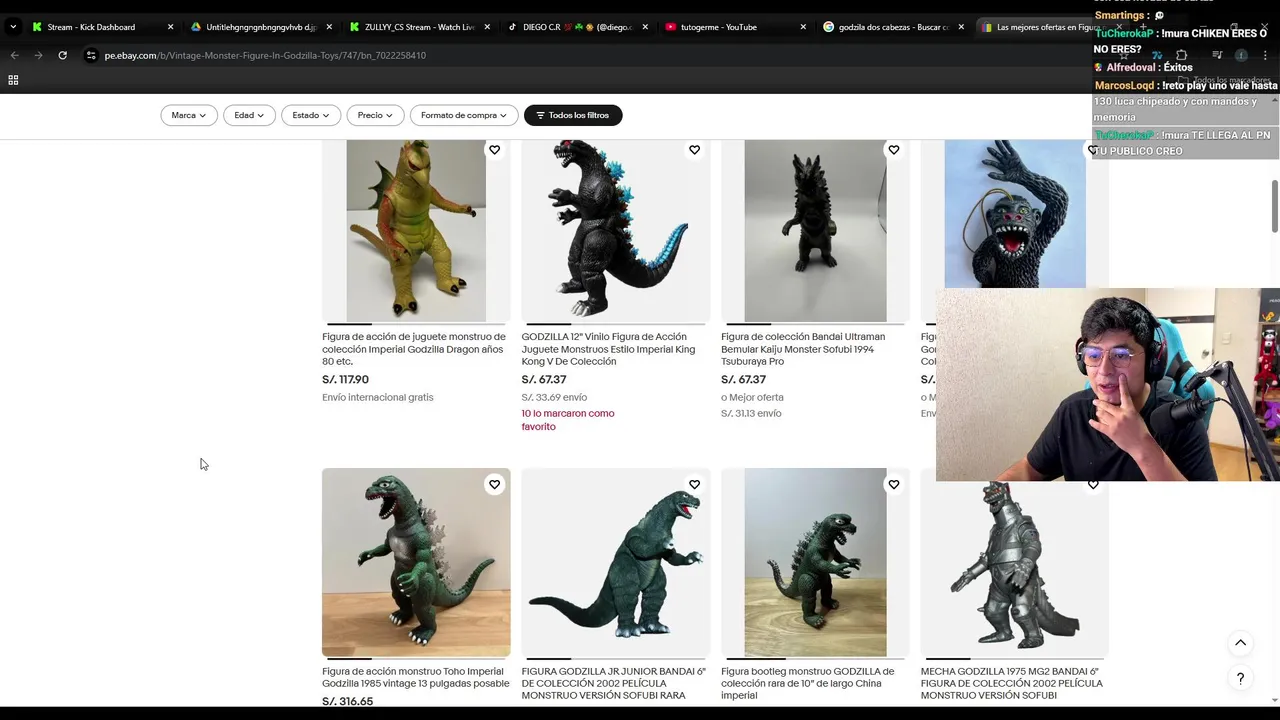Click 'Envío internacional gratis' text
Viewport: 1280px width, 720px height.
(378, 397)
